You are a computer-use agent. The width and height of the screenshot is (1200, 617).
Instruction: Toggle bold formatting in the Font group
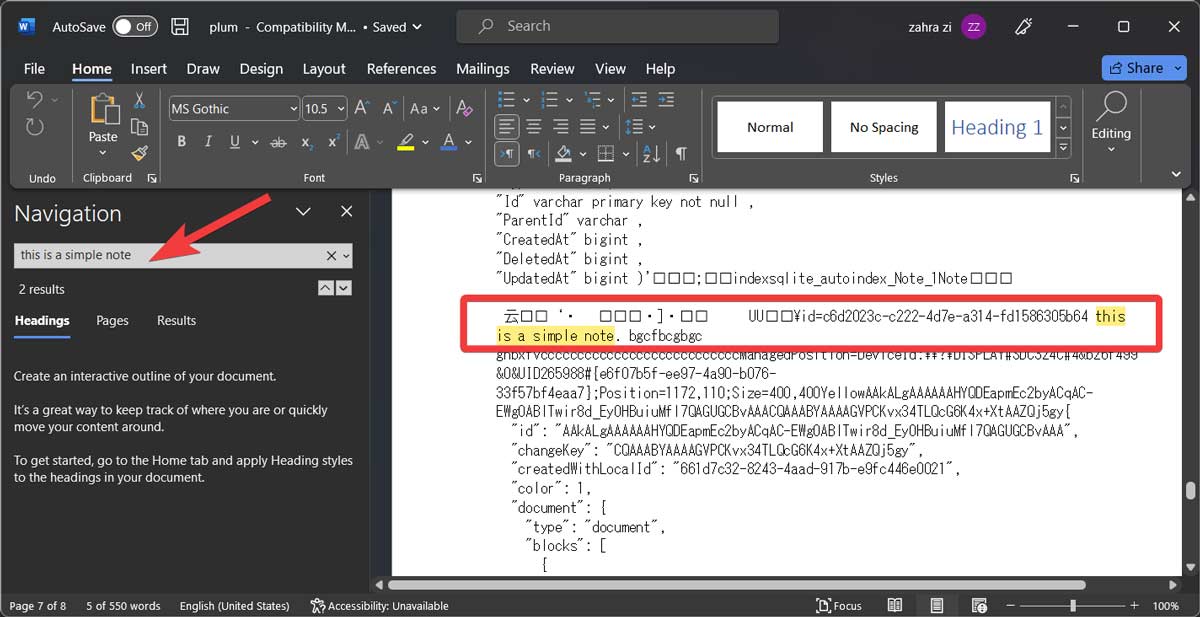pos(182,141)
